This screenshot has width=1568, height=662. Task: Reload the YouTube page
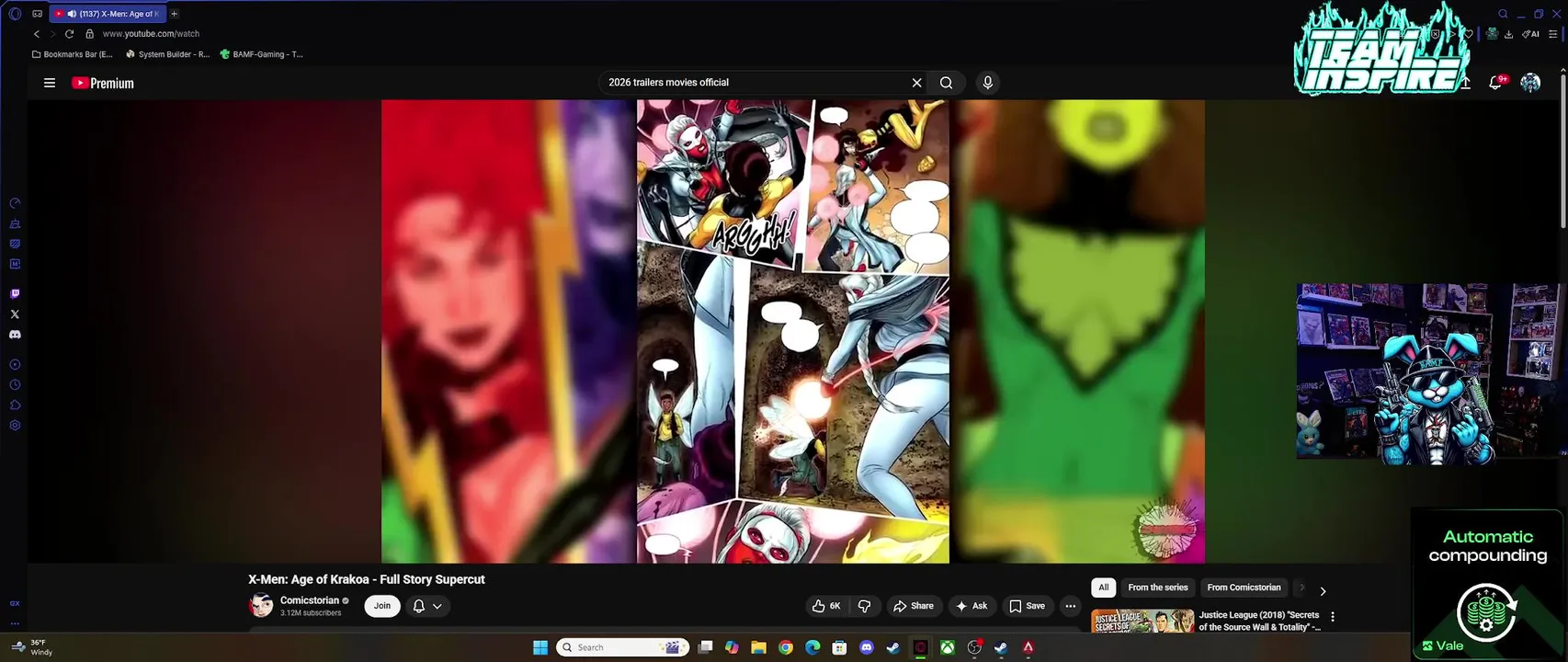(69, 34)
